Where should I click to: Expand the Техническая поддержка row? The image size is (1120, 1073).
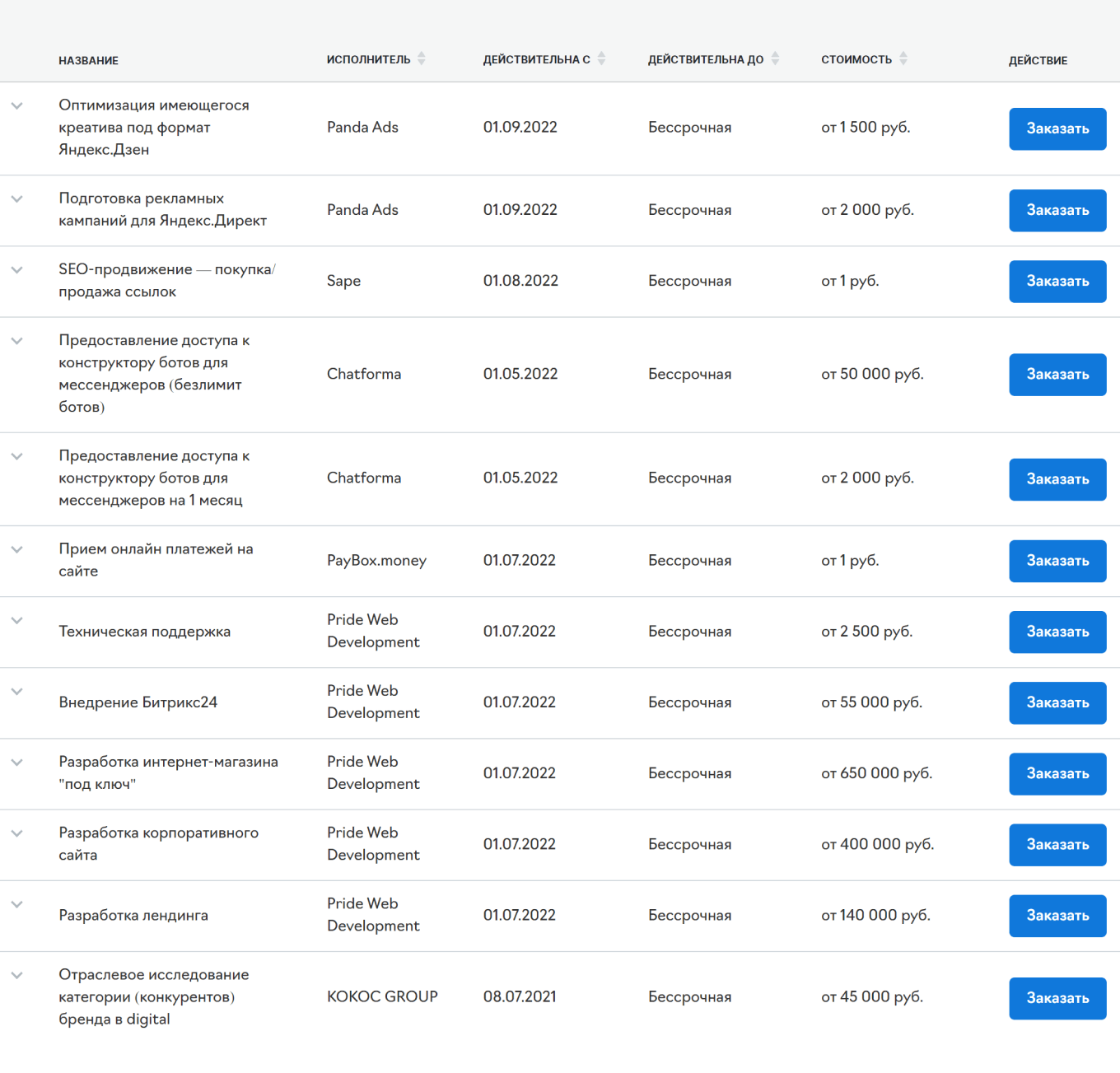click(x=16, y=621)
